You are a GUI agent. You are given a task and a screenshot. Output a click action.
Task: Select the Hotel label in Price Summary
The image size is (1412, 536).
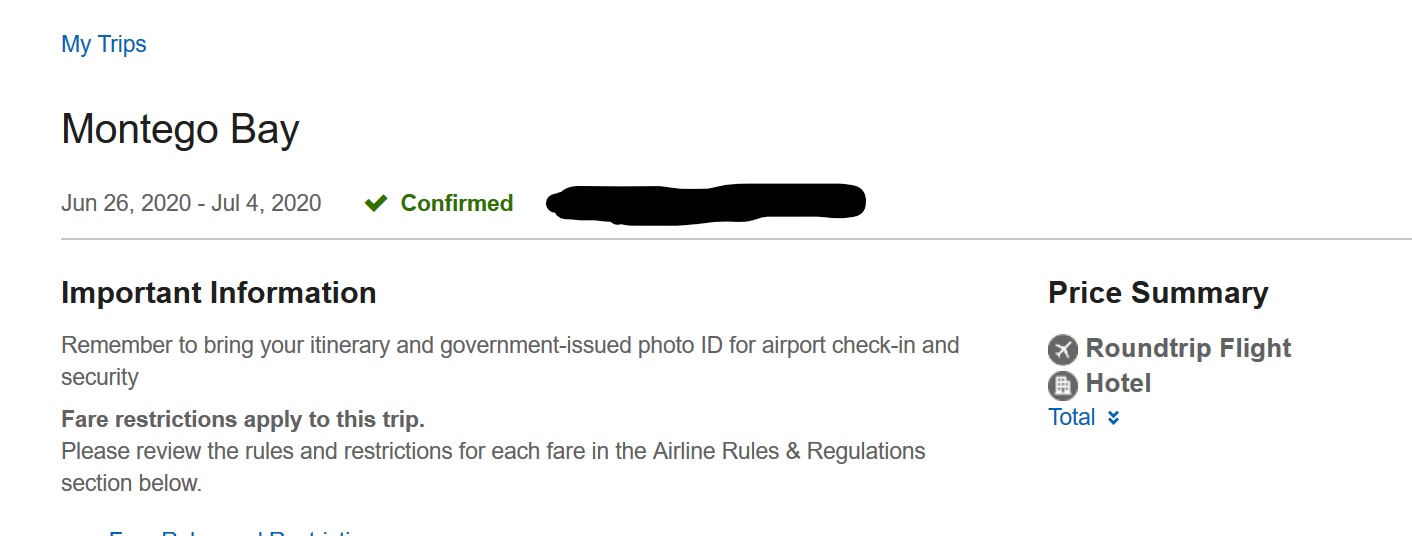pyautogui.click(x=1118, y=383)
